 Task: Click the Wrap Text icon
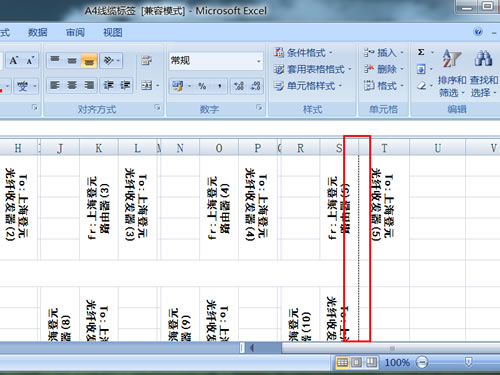146,61
